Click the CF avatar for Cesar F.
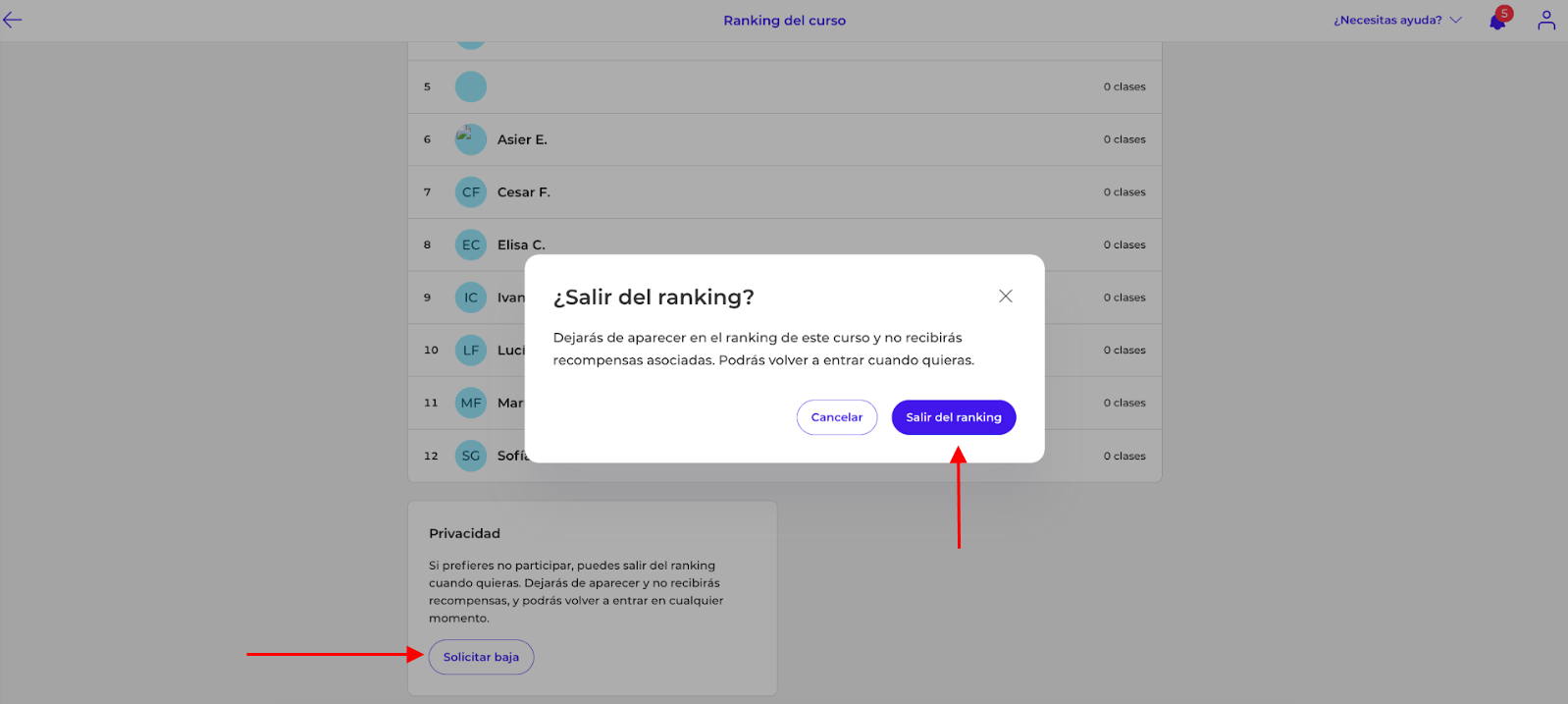The image size is (1568, 704). click(471, 192)
